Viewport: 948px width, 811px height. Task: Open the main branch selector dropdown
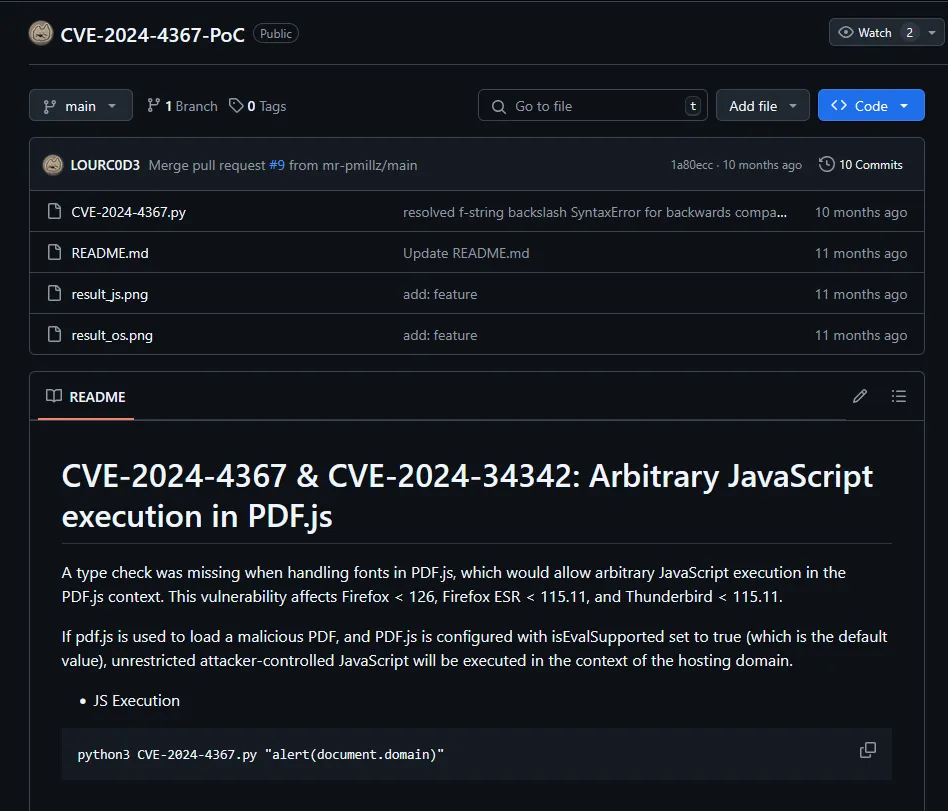80,106
